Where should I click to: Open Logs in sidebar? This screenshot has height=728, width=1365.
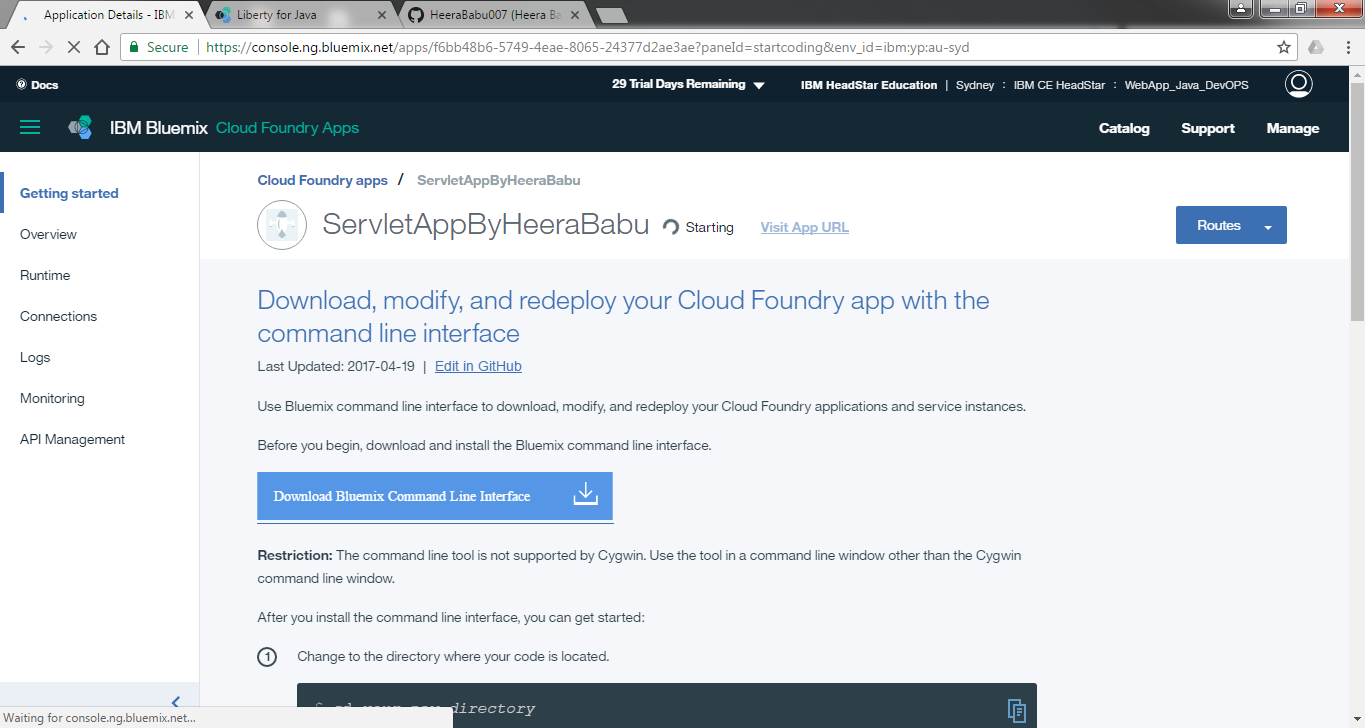coord(35,357)
